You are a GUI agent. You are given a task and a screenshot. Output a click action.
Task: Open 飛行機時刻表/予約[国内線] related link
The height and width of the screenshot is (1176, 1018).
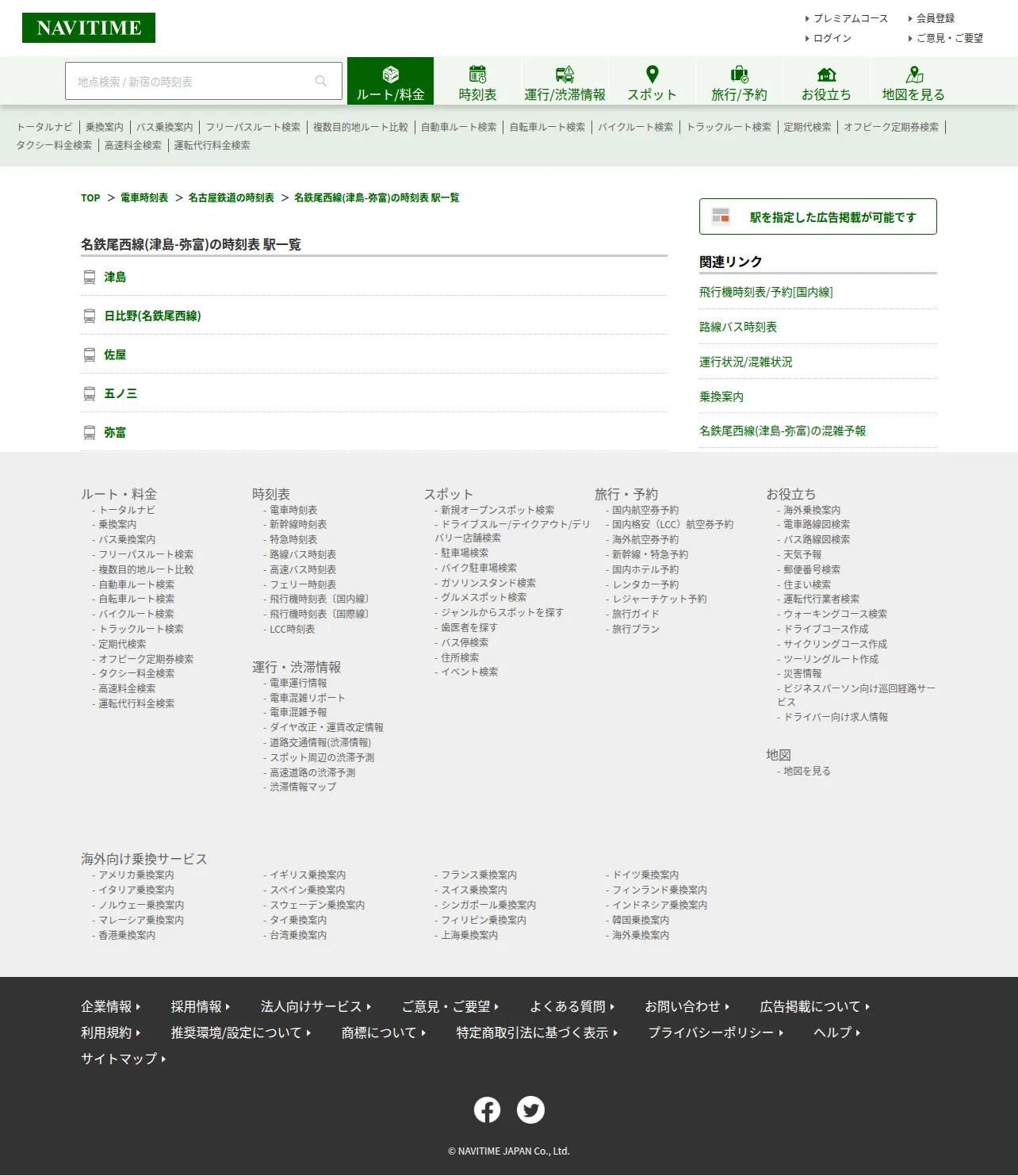click(x=766, y=292)
